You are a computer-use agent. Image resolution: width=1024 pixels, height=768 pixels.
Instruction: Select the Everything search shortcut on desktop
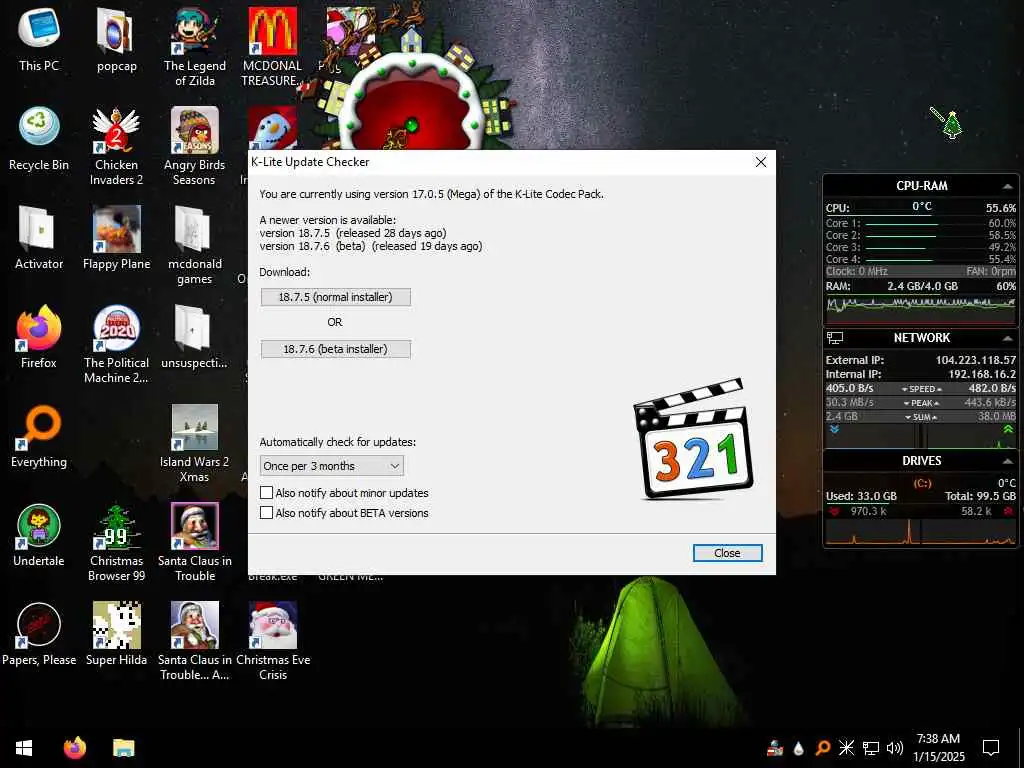coord(39,436)
